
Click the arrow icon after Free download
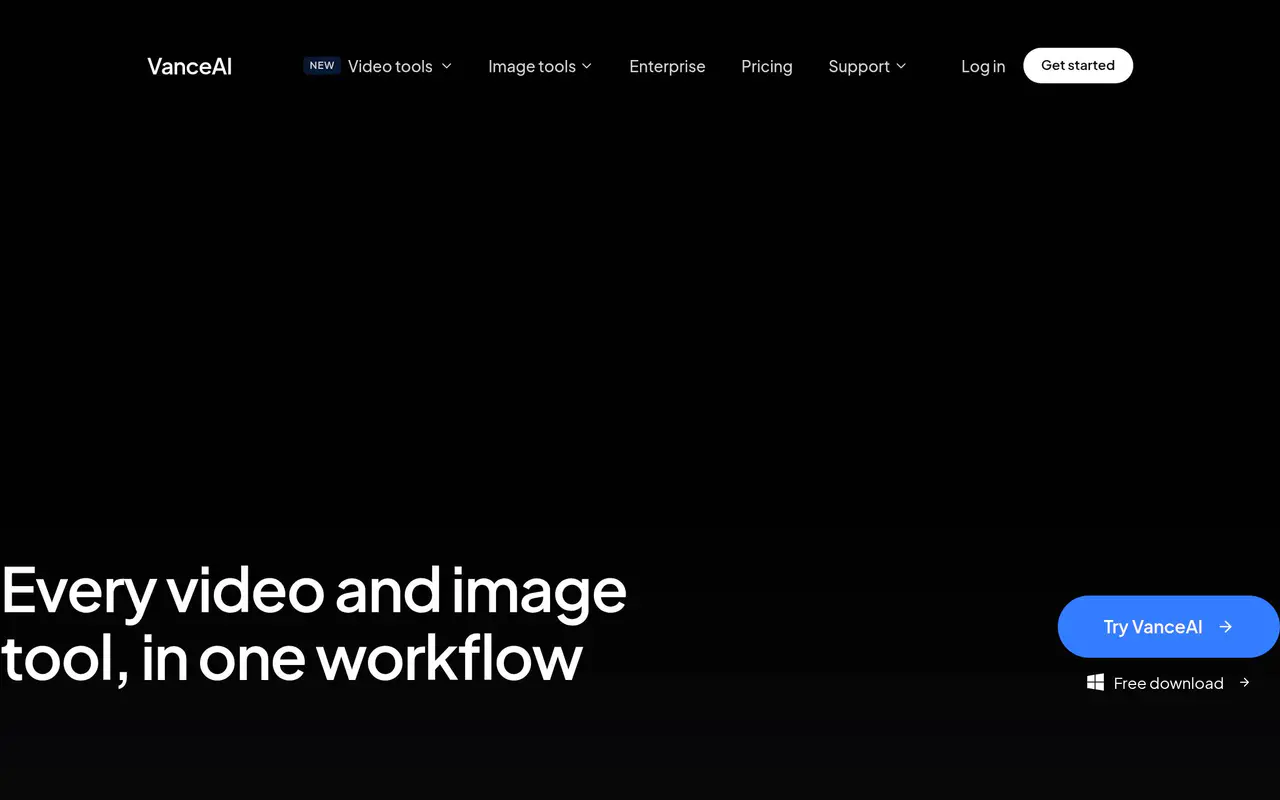click(1244, 683)
